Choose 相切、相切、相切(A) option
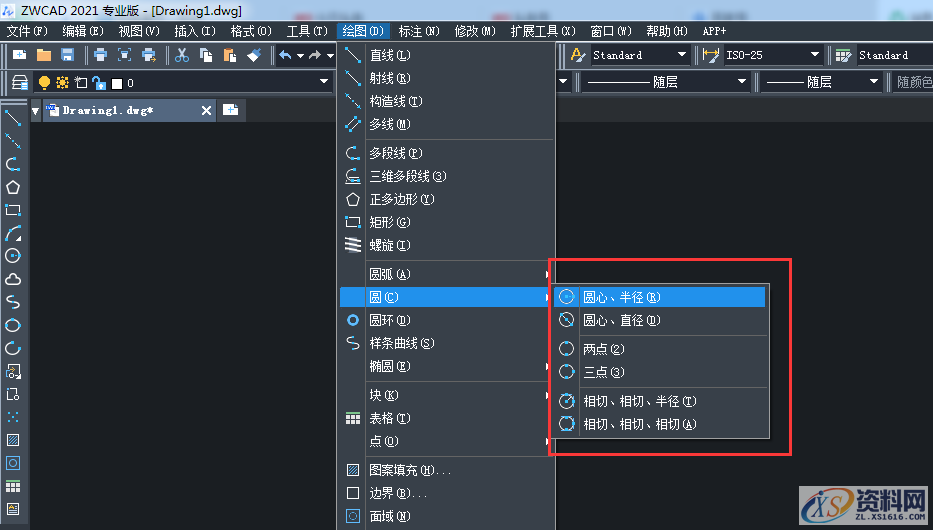Viewport: 933px width, 530px height. (x=659, y=424)
